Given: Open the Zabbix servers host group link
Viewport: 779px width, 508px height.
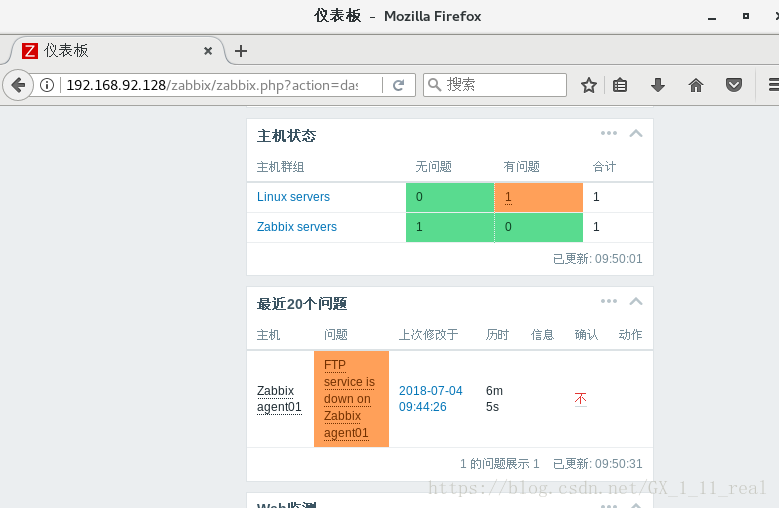Looking at the screenshot, I should click(x=297, y=227).
